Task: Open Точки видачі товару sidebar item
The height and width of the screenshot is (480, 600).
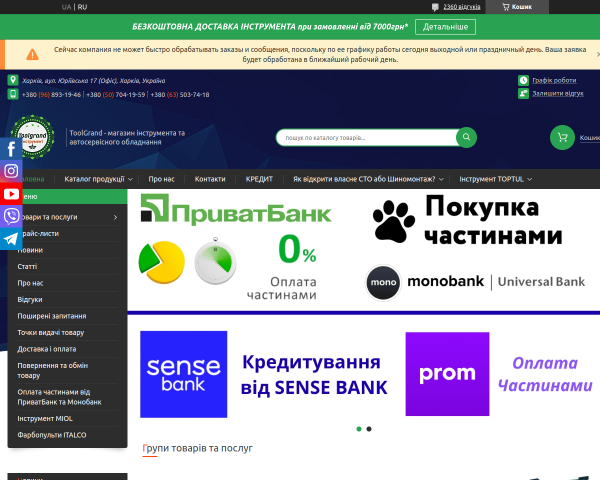Action: (x=51, y=332)
